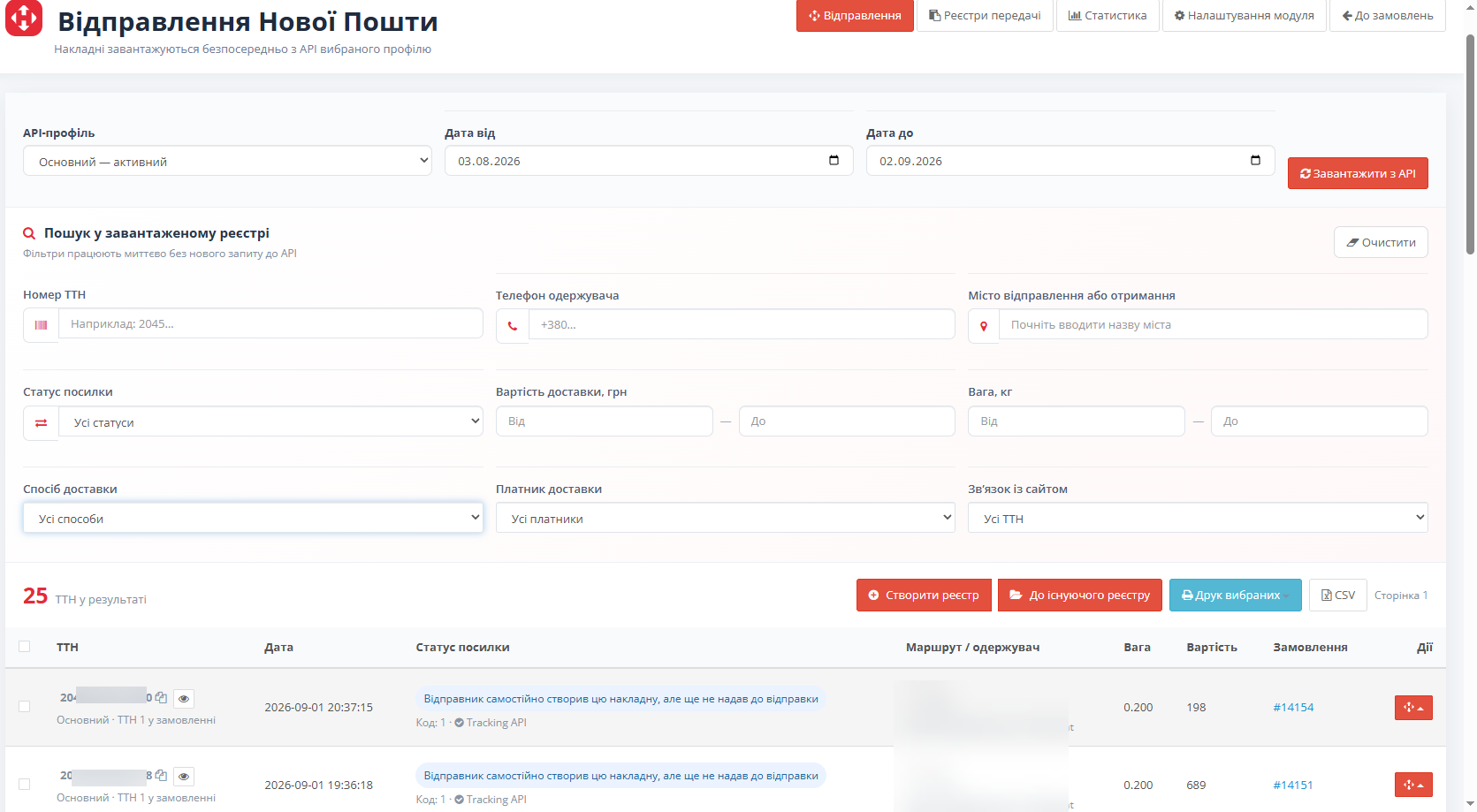Click date 2026-09-01 20:37:15

click(x=318, y=708)
